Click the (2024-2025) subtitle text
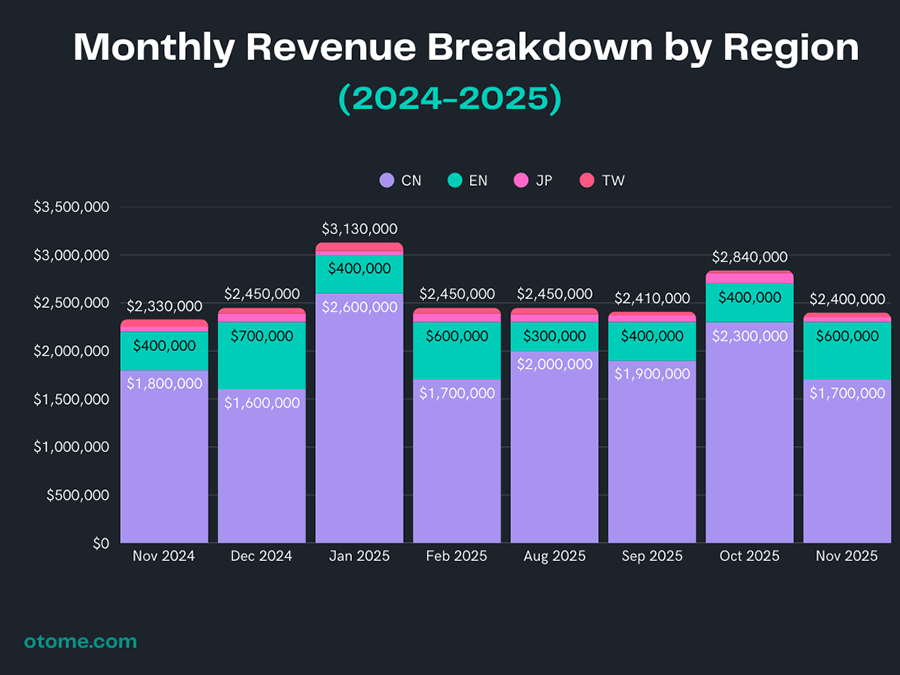The height and width of the screenshot is (675, 900). (x=449, y=98)
